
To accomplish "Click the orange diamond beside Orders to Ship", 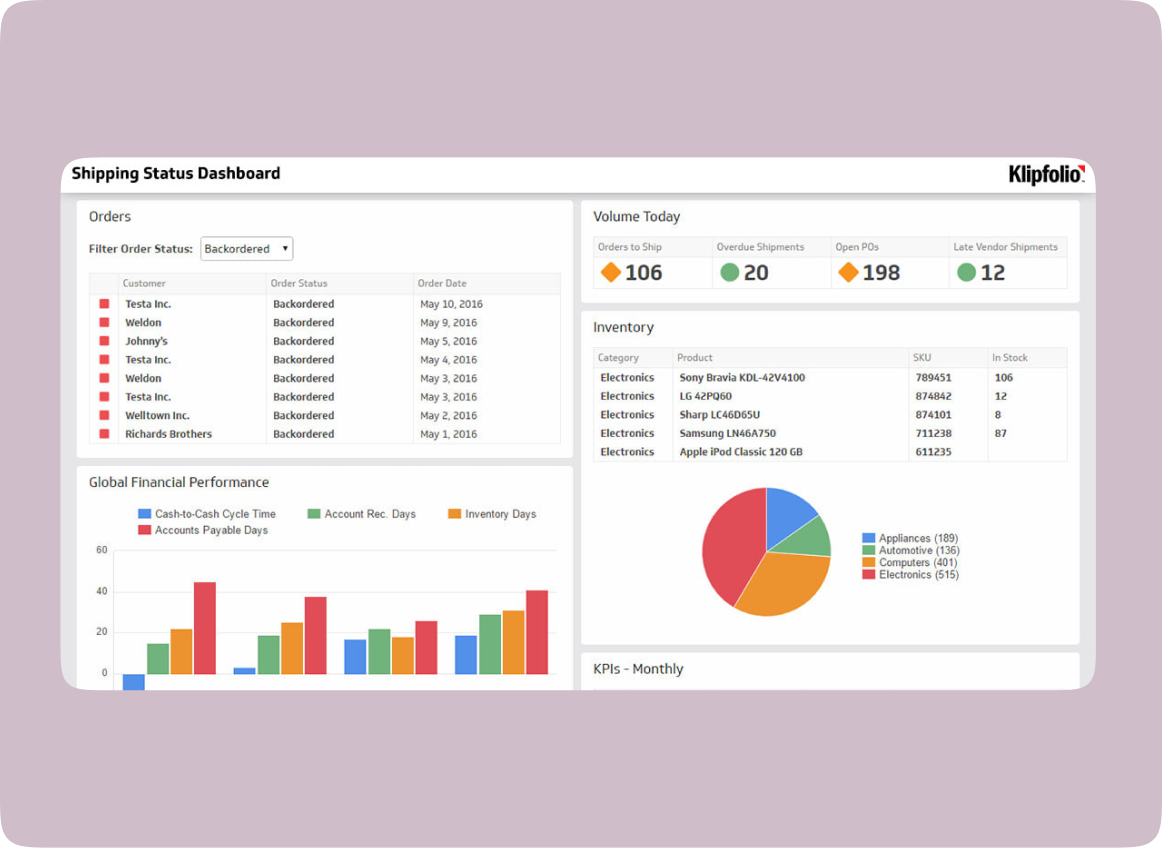I will (610, 272).
